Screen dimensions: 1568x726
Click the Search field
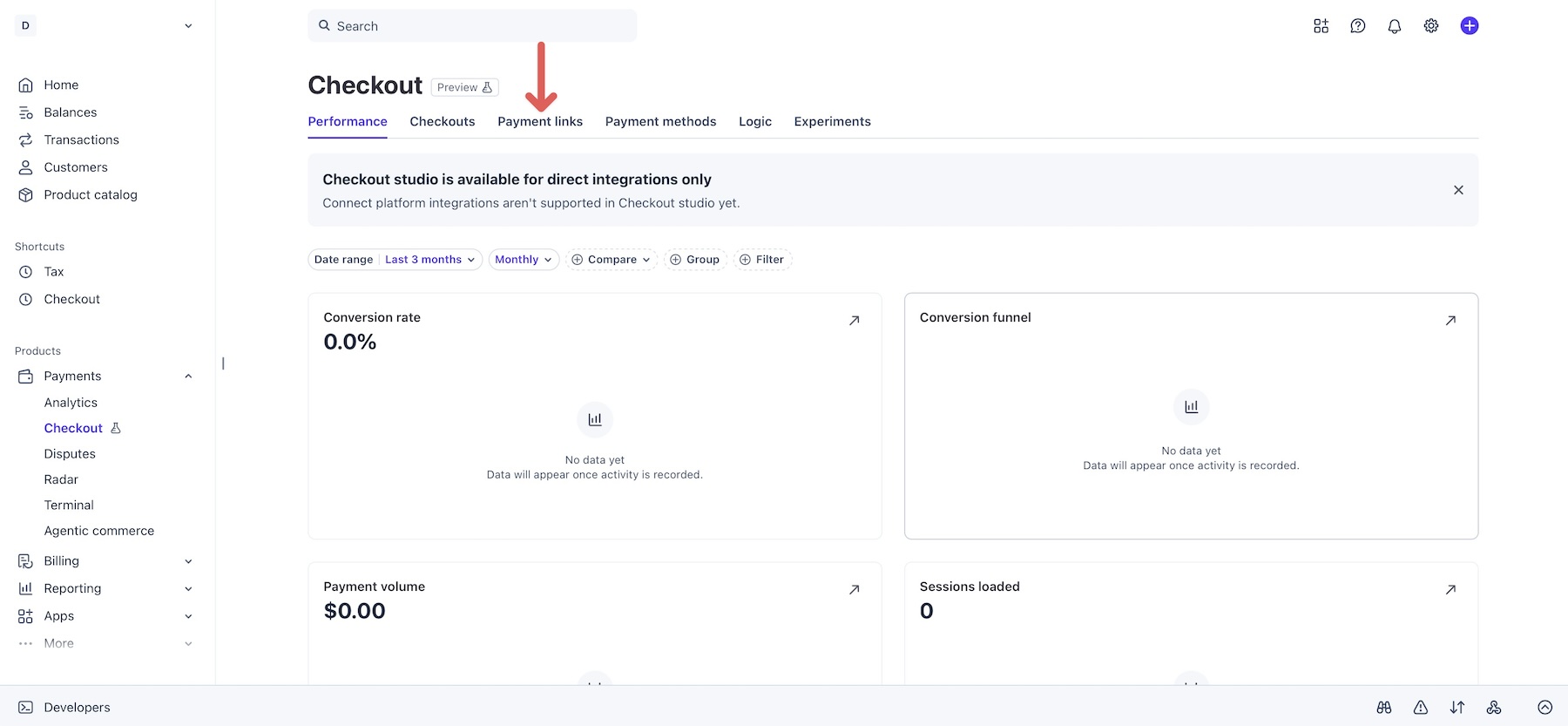472,26
